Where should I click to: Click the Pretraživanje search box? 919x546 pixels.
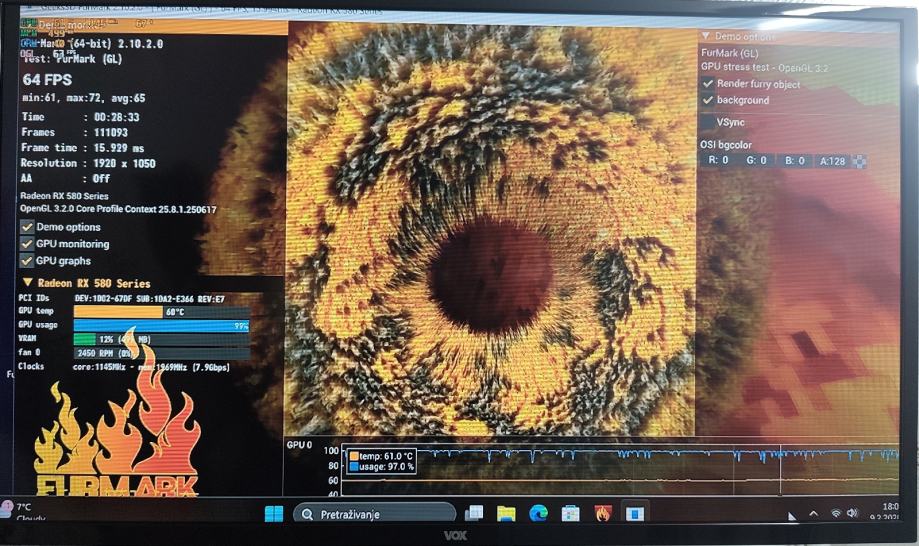point(375,514)
